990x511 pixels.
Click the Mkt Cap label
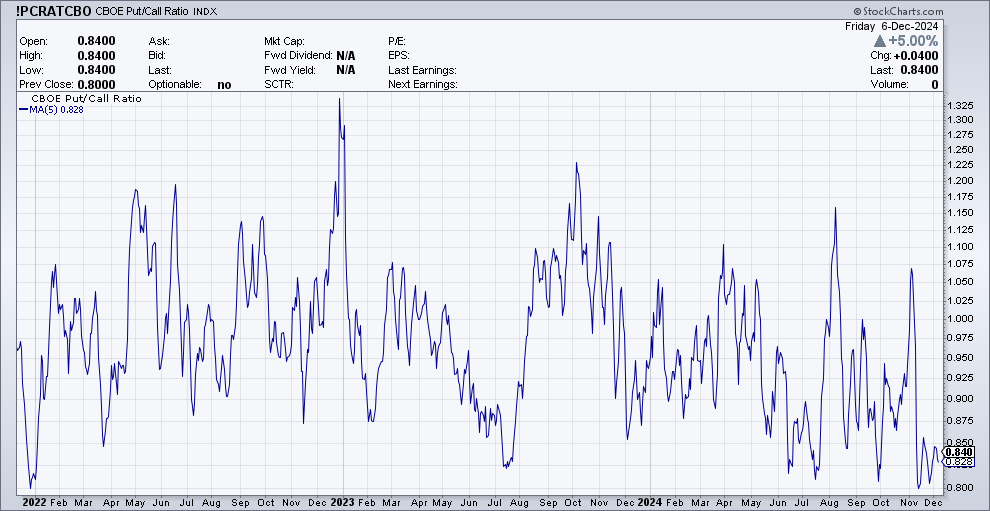(x=285, y=41)
